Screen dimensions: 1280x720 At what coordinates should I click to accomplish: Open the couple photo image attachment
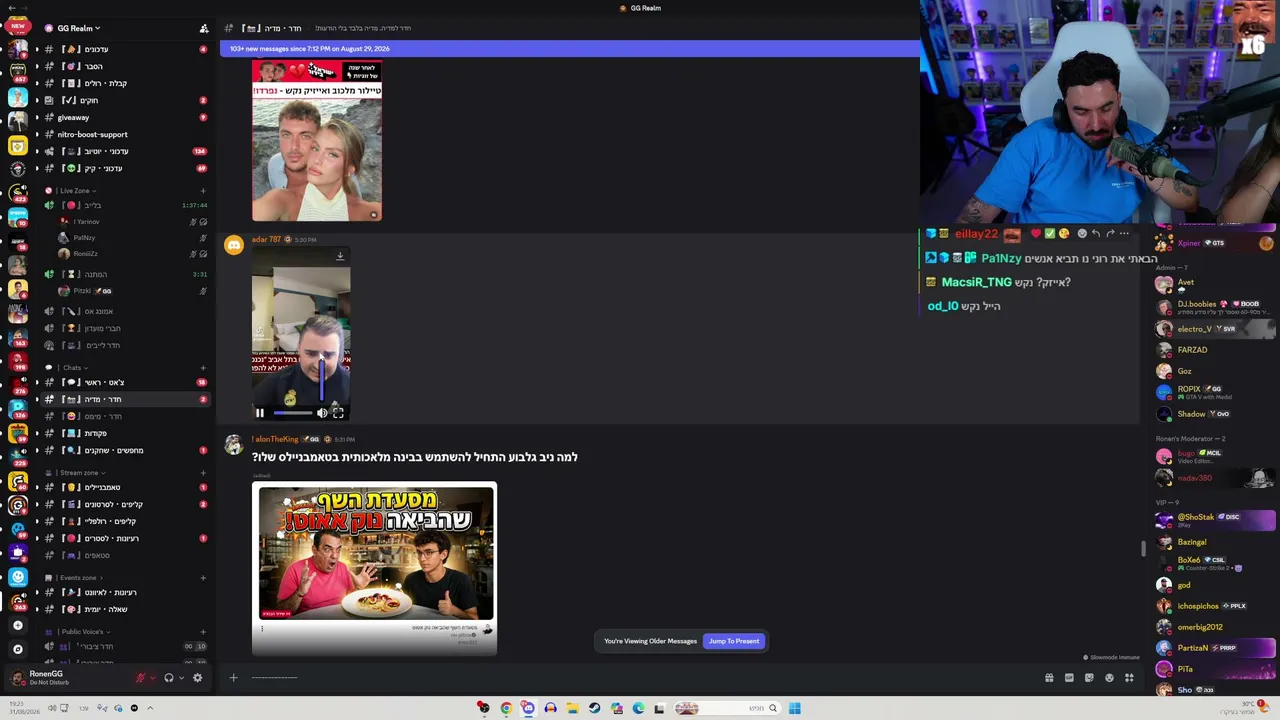tap(317, 140)
